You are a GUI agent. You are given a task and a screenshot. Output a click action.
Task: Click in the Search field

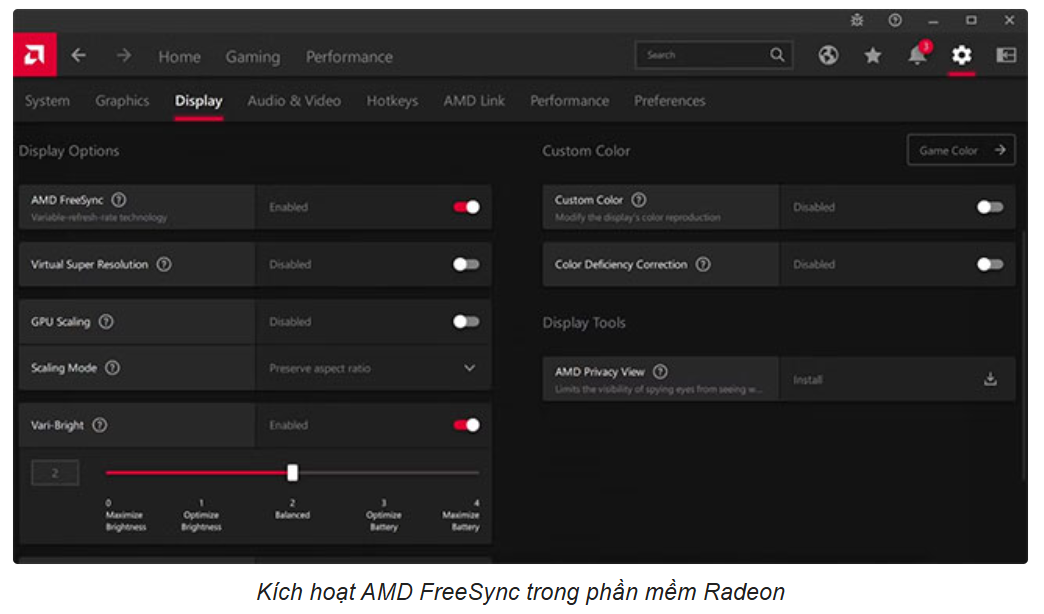click(x=703, y=56)
